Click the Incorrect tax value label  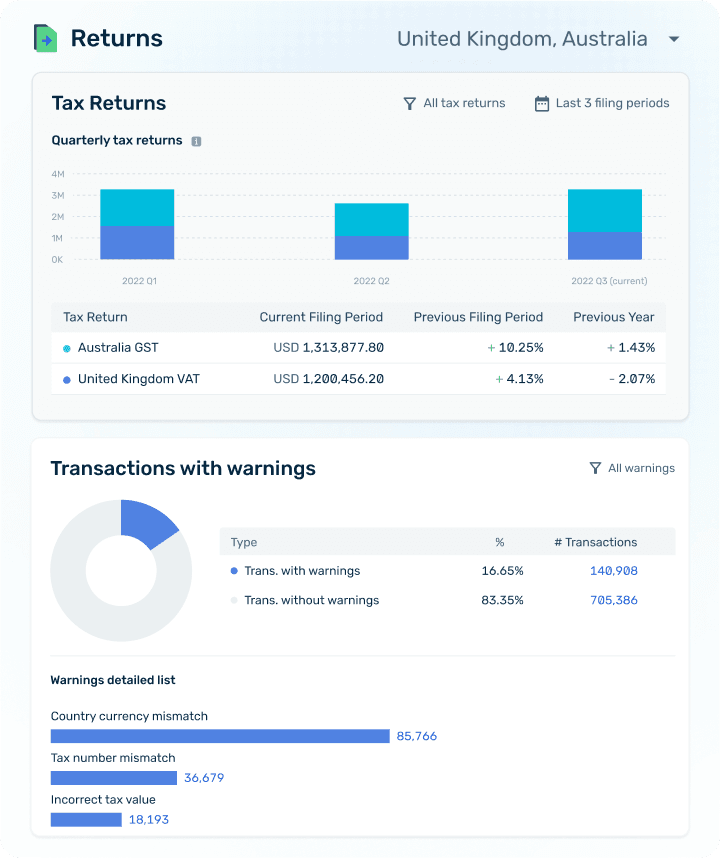[103, 799]
